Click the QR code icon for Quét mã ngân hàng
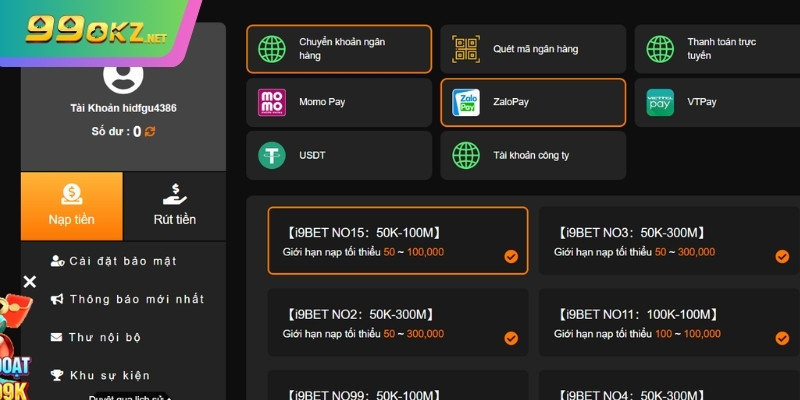 tap(466, 49)
